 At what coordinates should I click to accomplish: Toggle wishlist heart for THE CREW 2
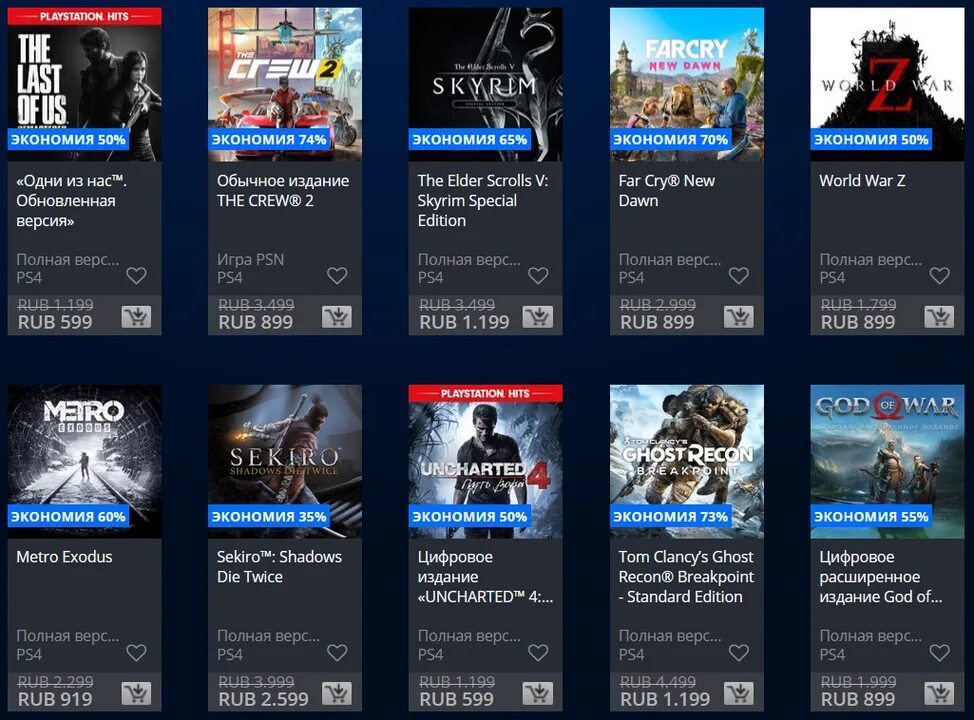(x=337, y=275)
